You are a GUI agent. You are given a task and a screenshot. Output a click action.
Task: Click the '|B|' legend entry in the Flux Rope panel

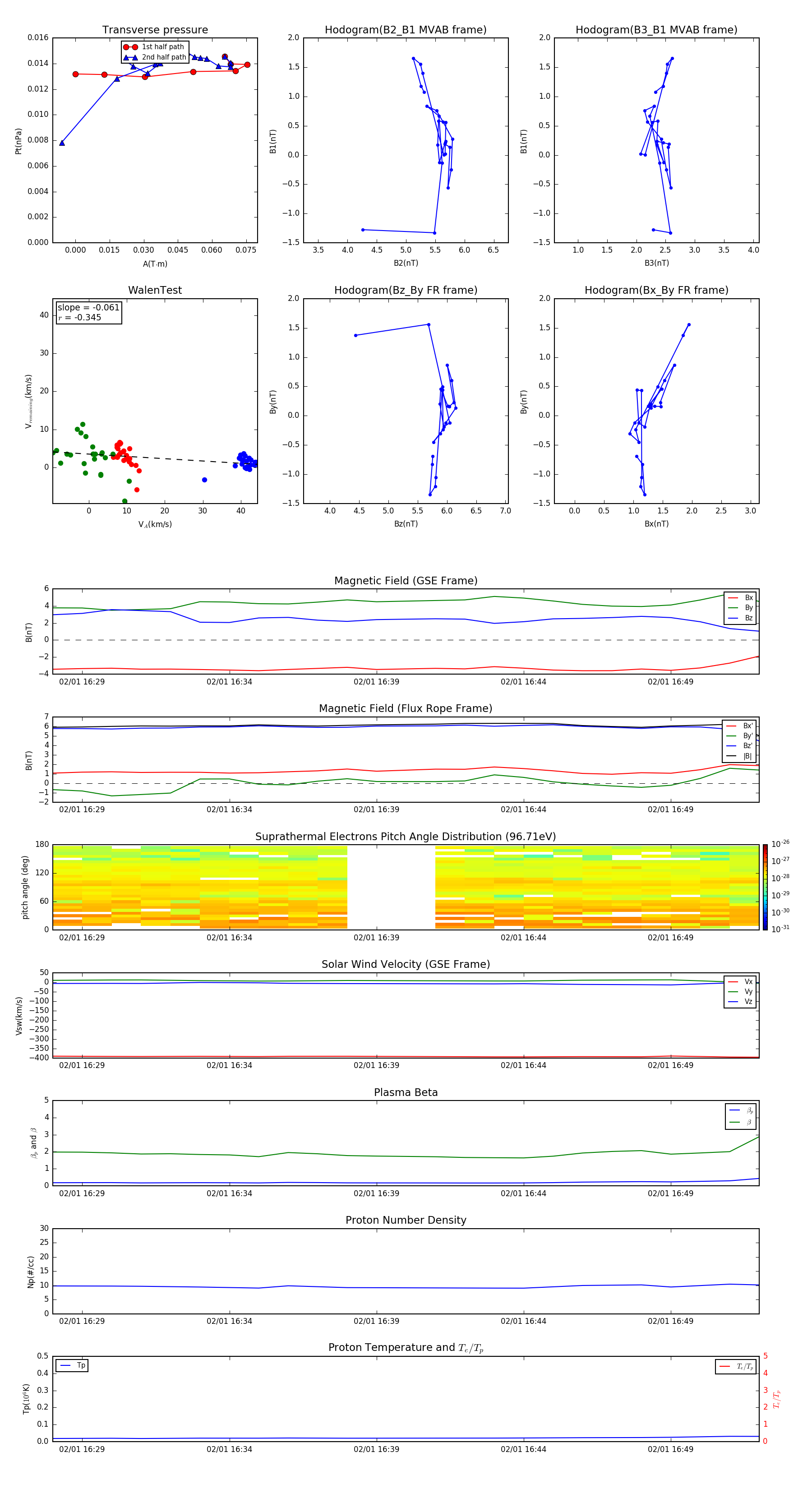(740, 756)
